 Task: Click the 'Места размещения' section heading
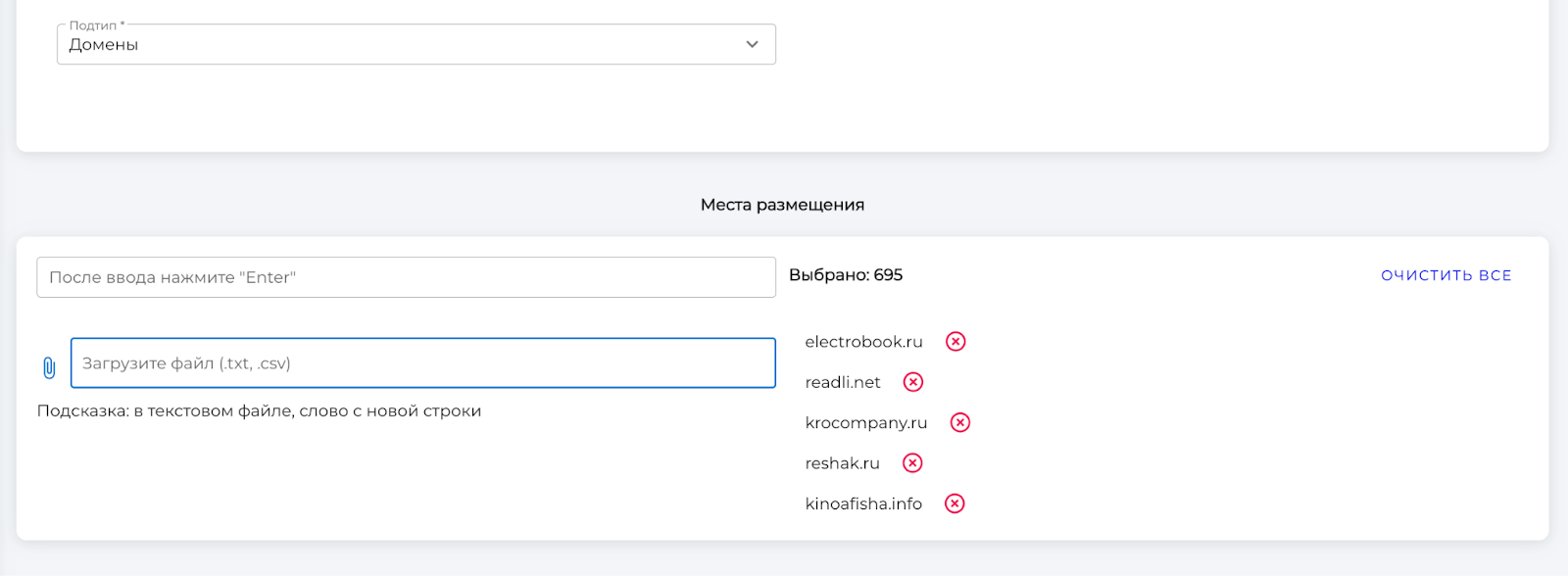coord(782,205)
